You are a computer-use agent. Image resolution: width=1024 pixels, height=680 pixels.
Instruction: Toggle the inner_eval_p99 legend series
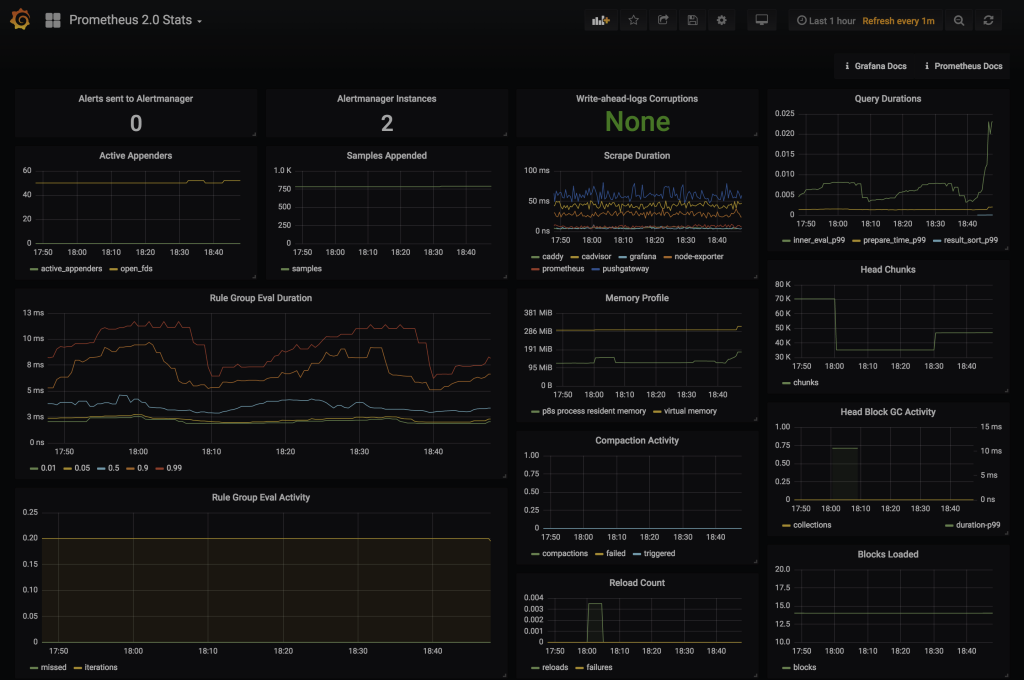(819, 240)
